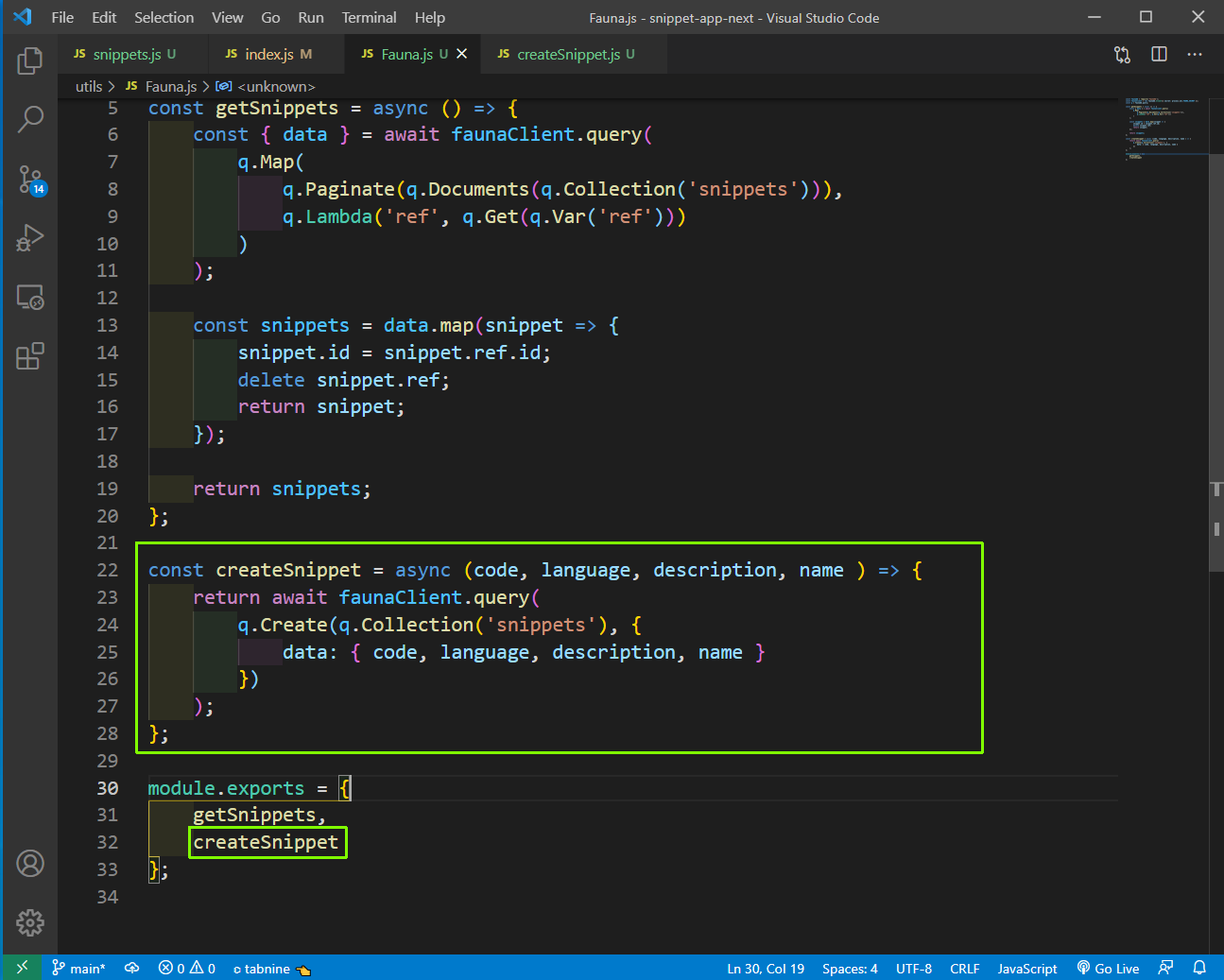Image resolution: width=1224 pixels, height=980 pixels.
Task: Click the main* git branch indicator
Action: [78, 968]
